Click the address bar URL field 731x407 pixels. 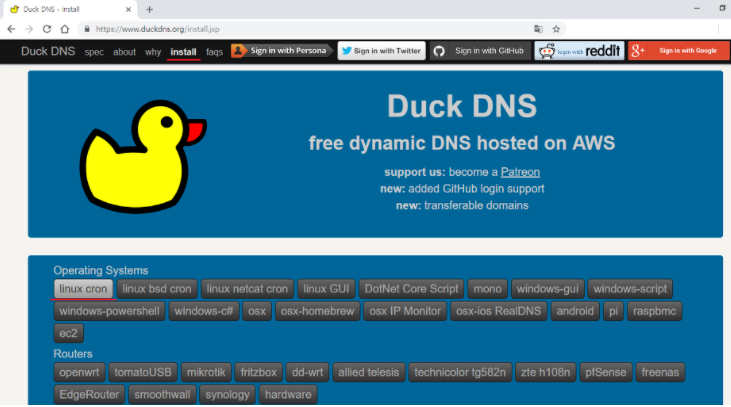[x=300, y=29]
